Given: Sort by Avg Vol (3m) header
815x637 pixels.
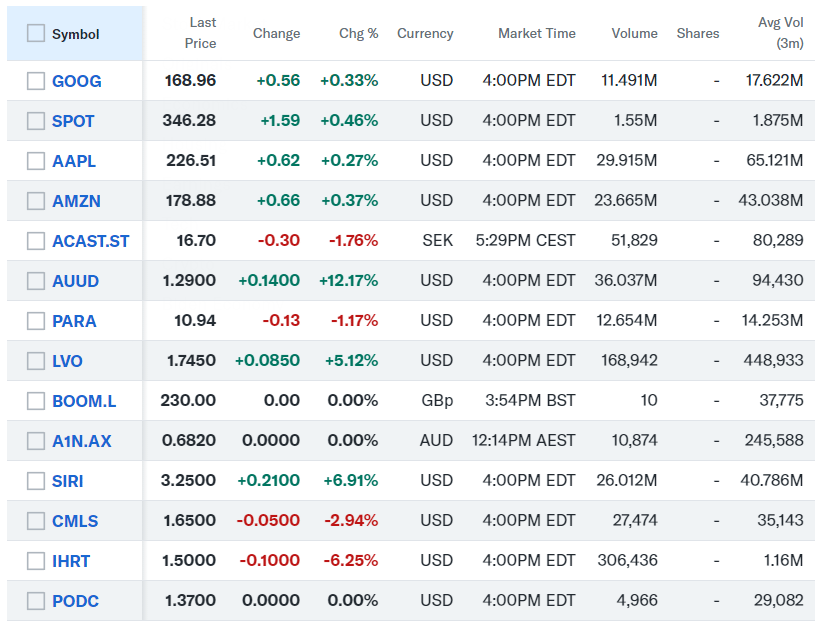Looking at the screenshot, I should coord(780,33).
